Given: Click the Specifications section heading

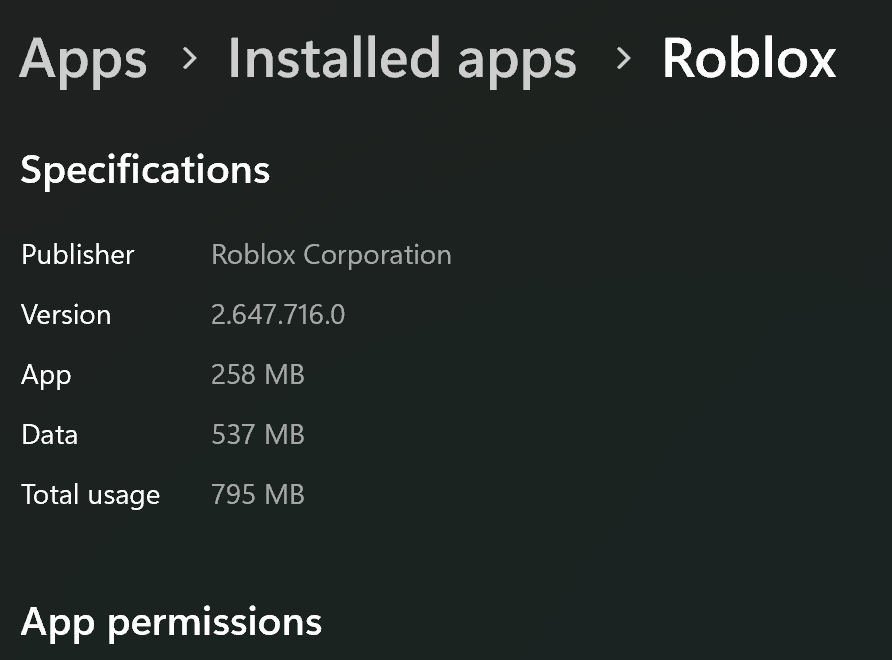Looking at the screenshot, I should point(145,170).
